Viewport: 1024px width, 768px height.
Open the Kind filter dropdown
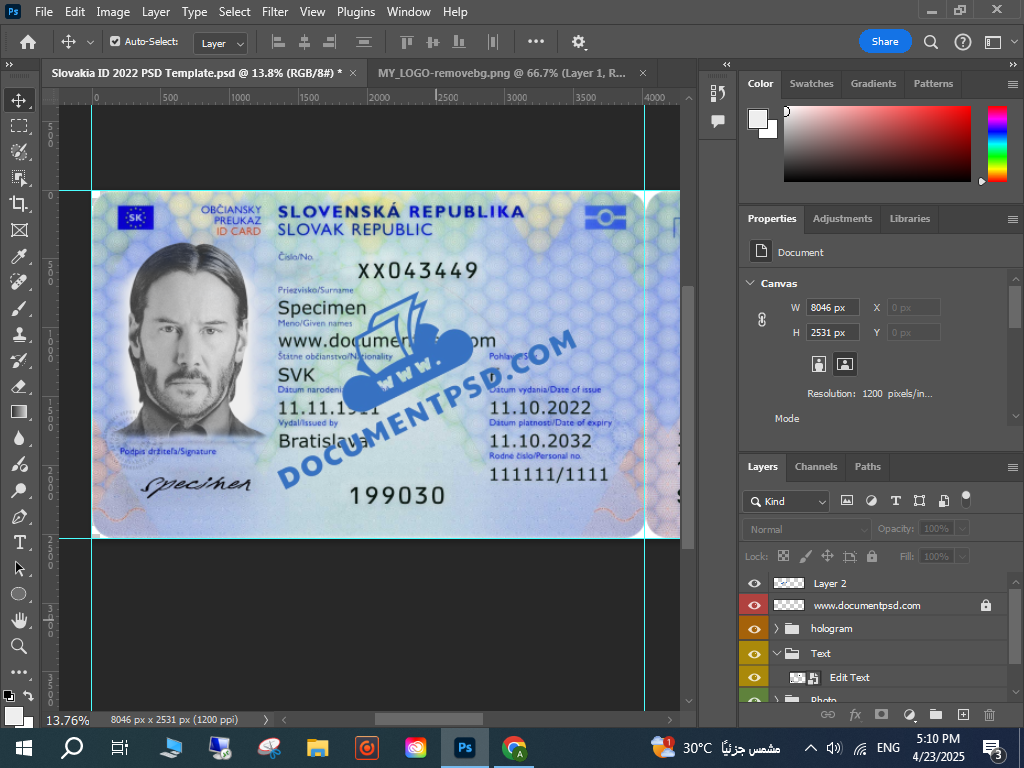[786, 502]
